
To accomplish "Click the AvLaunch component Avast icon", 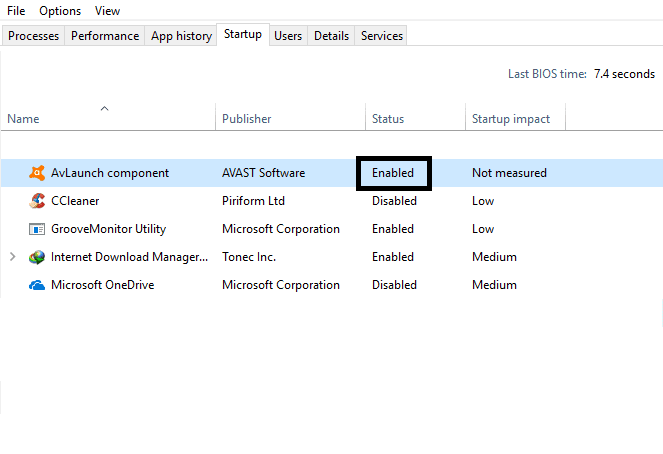I will (37, 173).
